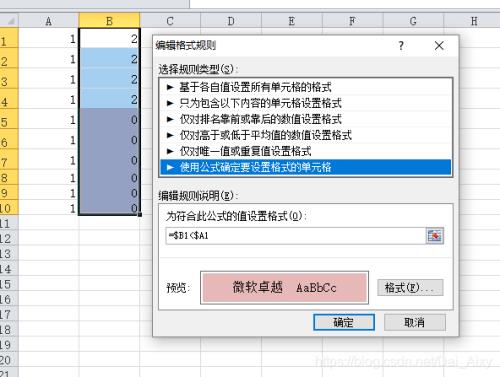Click dark blue cell B5 with 0

pyautogui.click(x=109, y=120)
